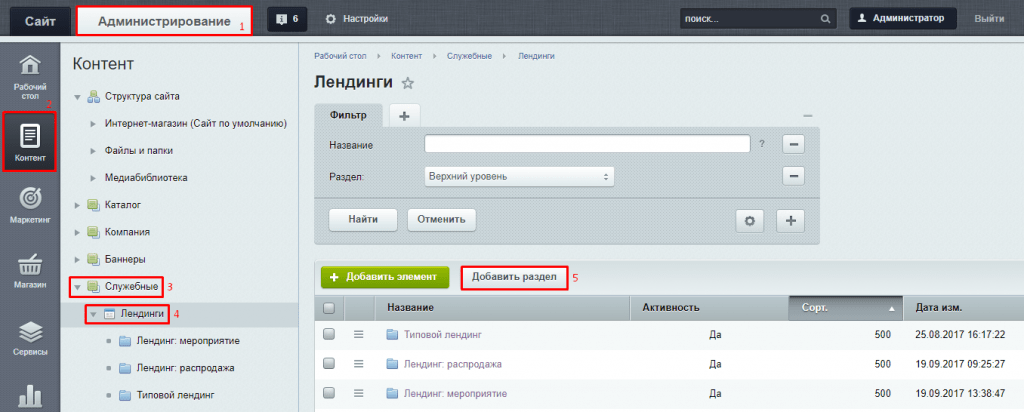Viewport: 1024px width, 412px height.
Task: Click the Добавить раздел button
Action: 514,277
